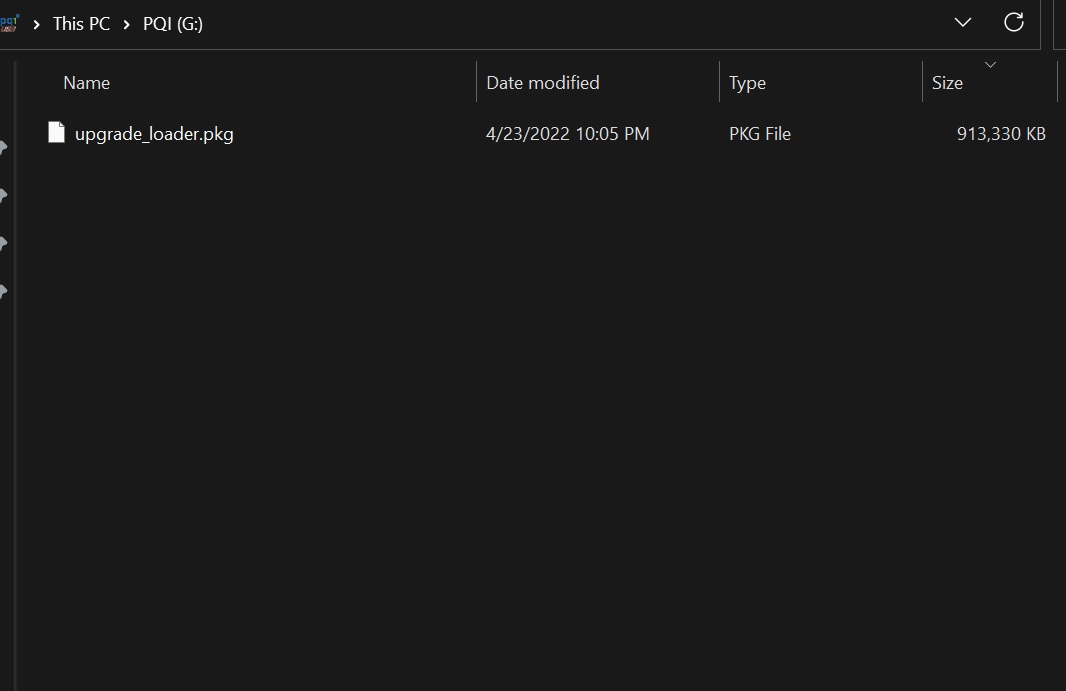Sort files by the Size column header
Image resolution: width=1066 pixels, height=691 pixels.
[x=947, y=83]
